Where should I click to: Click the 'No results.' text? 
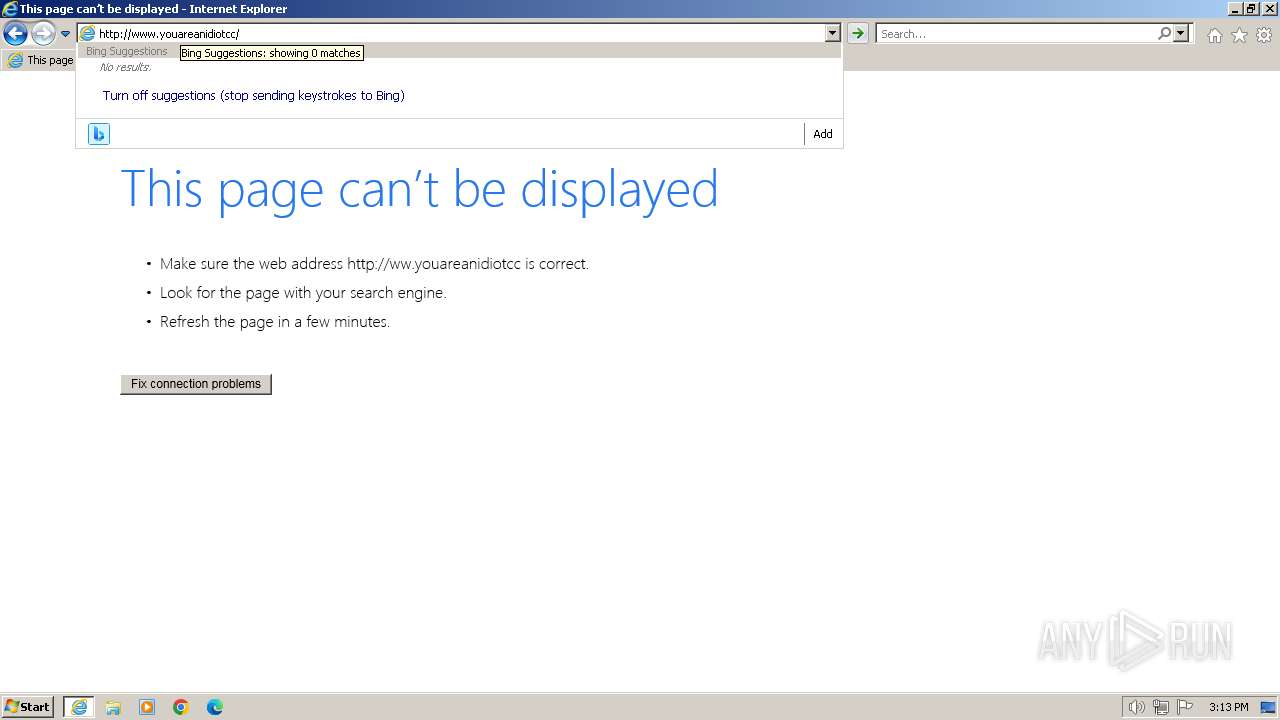(125, 67)
